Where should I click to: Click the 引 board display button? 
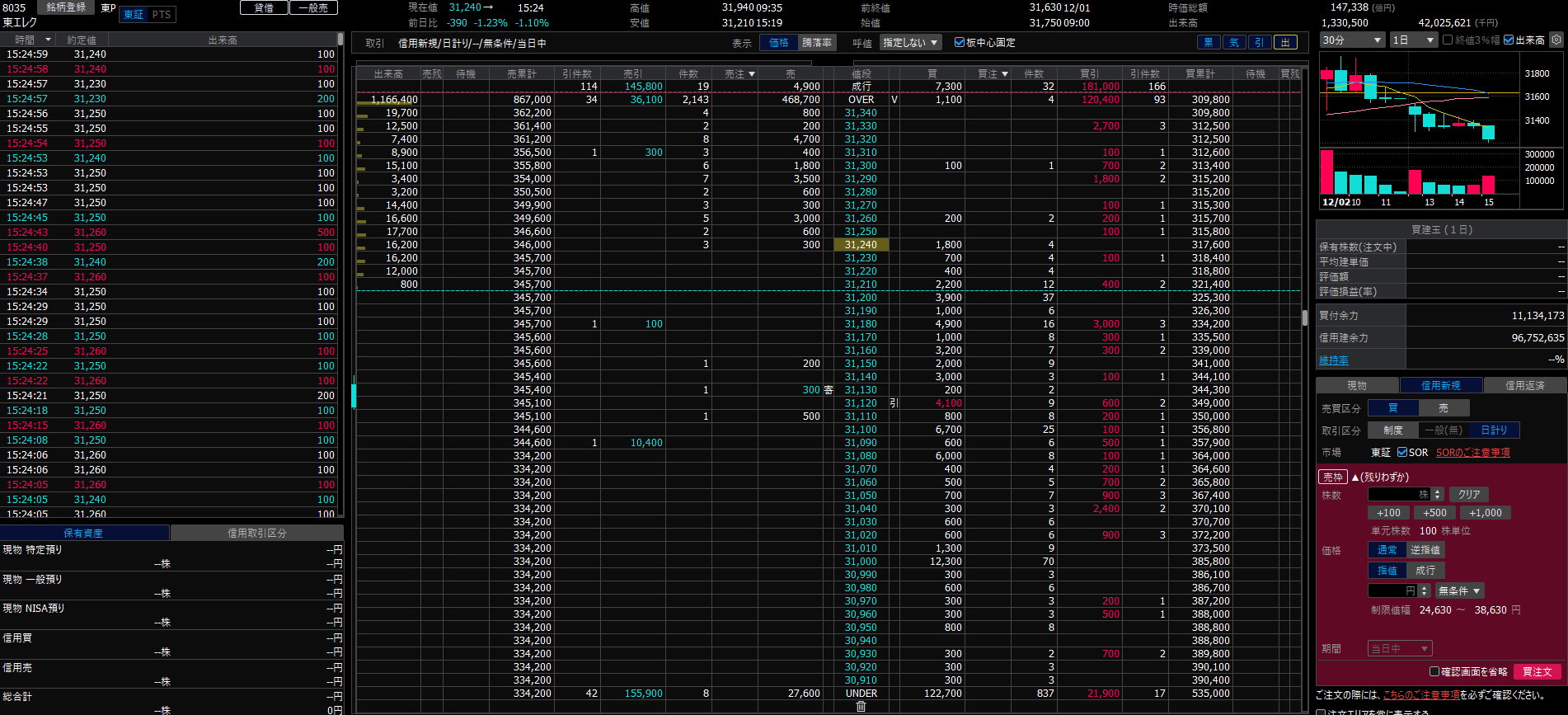point(1259,43)
